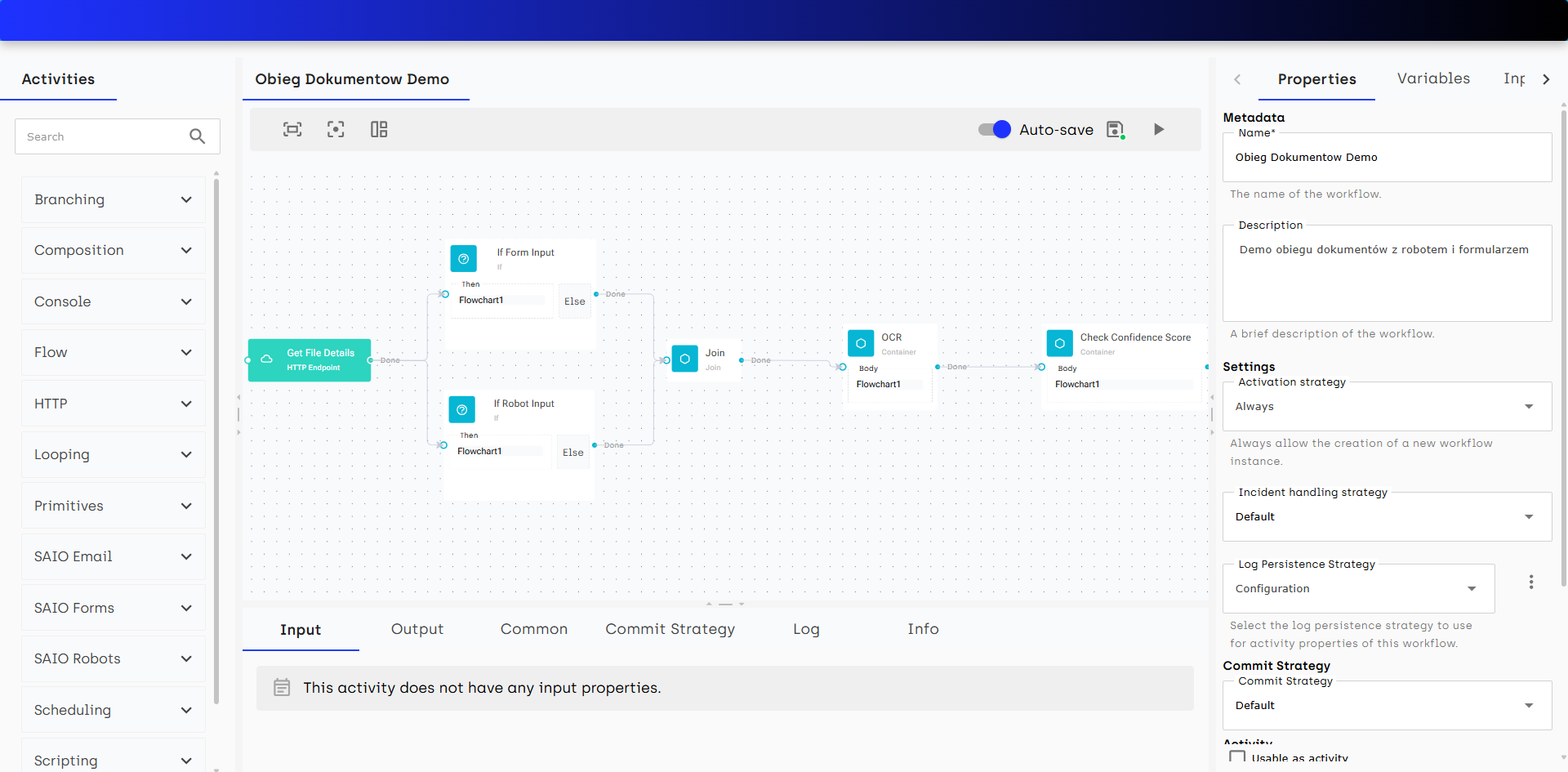
Task: Click the Else branch of If Form Input
Action: pyautogui.click(x=575, y=301)
